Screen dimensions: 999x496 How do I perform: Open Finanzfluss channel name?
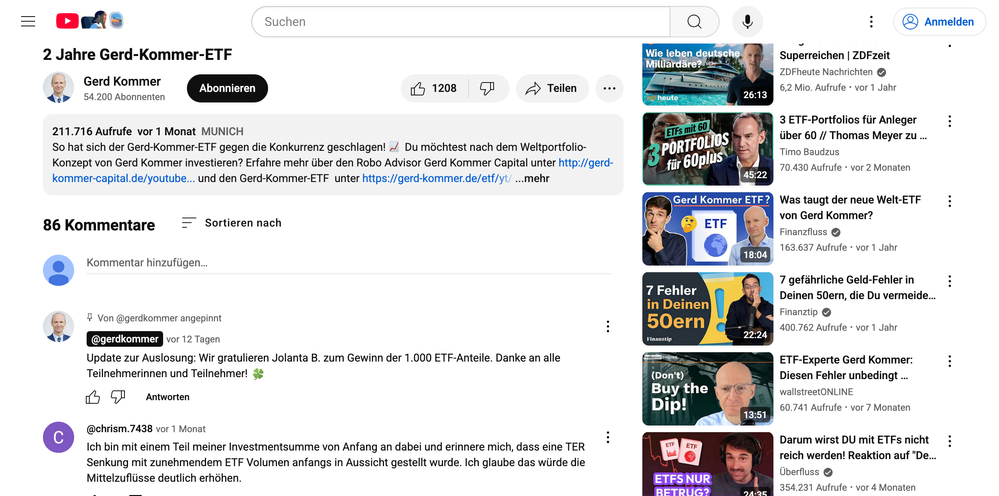tap(805, 232)
